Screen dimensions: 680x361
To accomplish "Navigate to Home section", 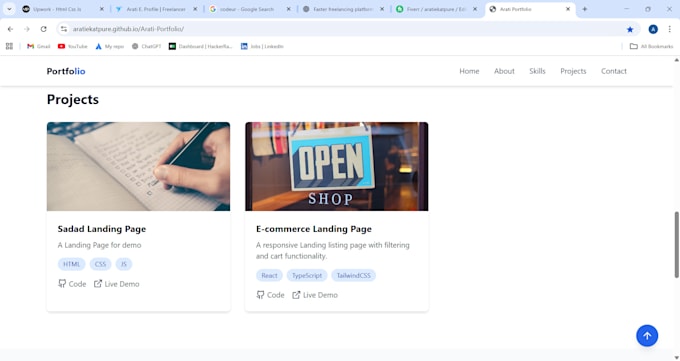I will click(x=469, y=71).
